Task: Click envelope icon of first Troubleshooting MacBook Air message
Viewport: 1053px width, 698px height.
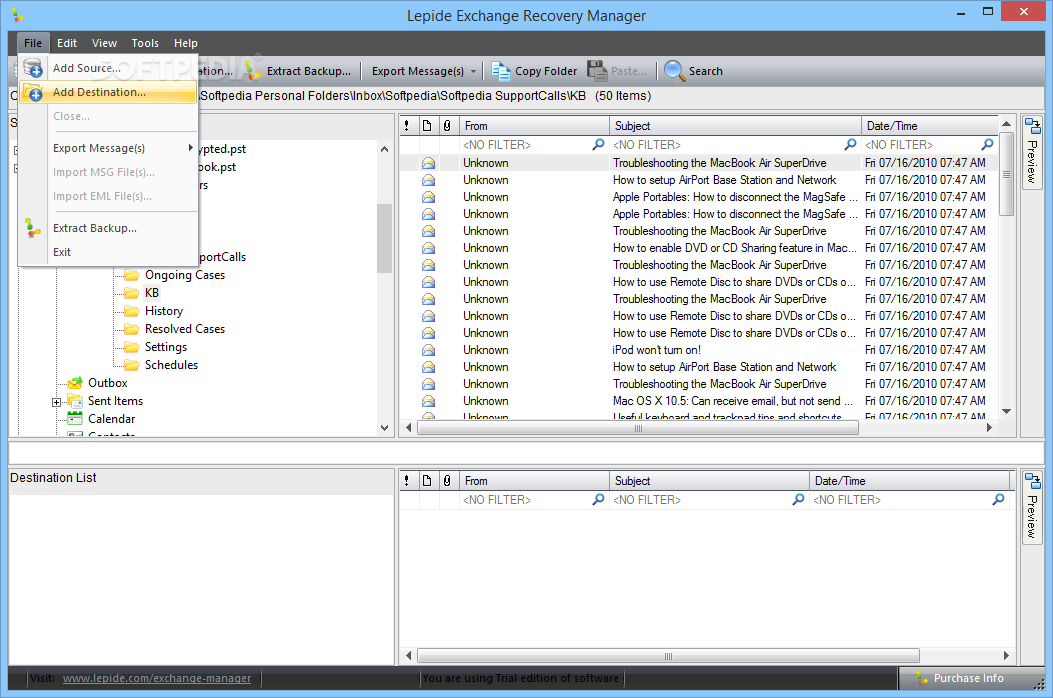Action: tap(428, 163)
